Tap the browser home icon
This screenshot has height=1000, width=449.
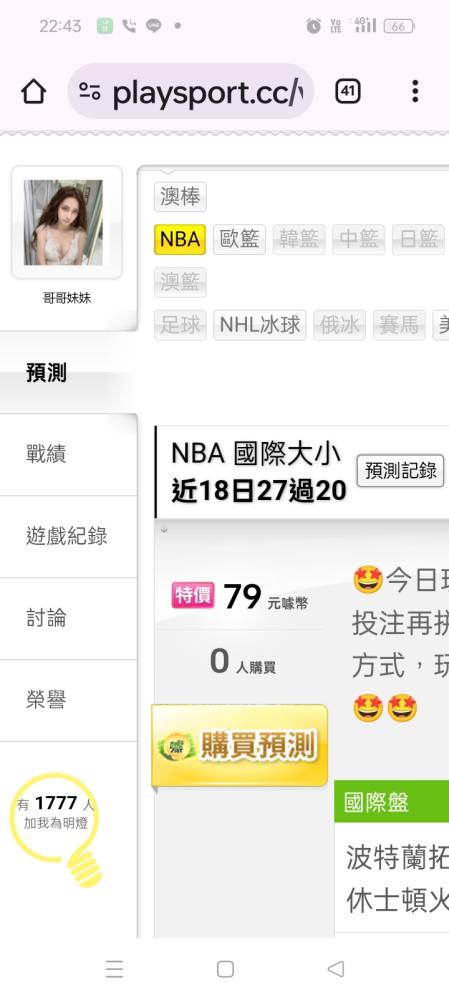(x=34, y=92)
